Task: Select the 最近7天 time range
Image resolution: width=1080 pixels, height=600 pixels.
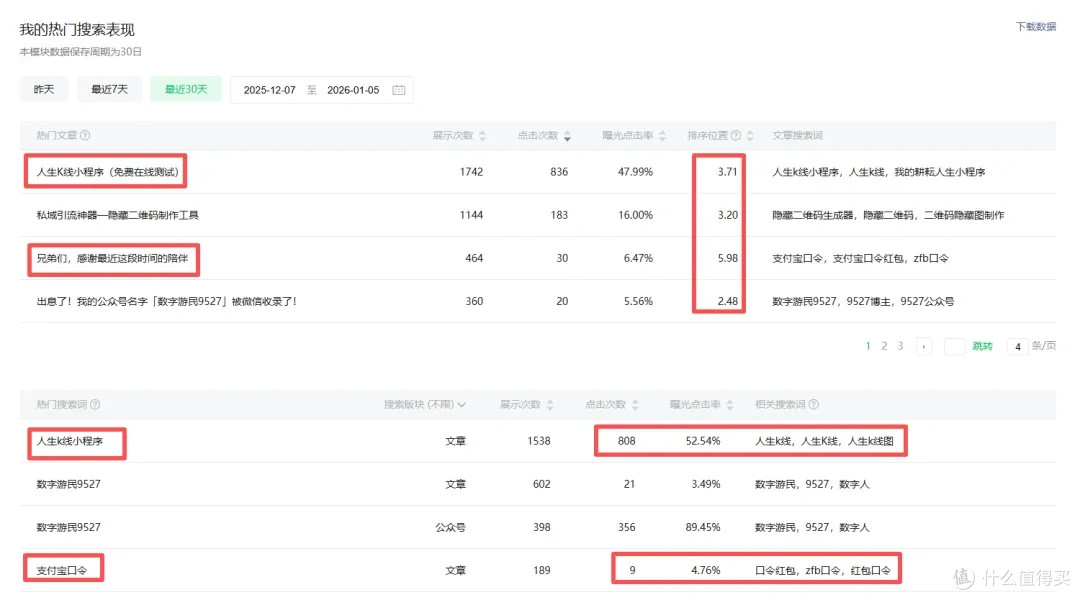Action: click(x=110, y=90)
